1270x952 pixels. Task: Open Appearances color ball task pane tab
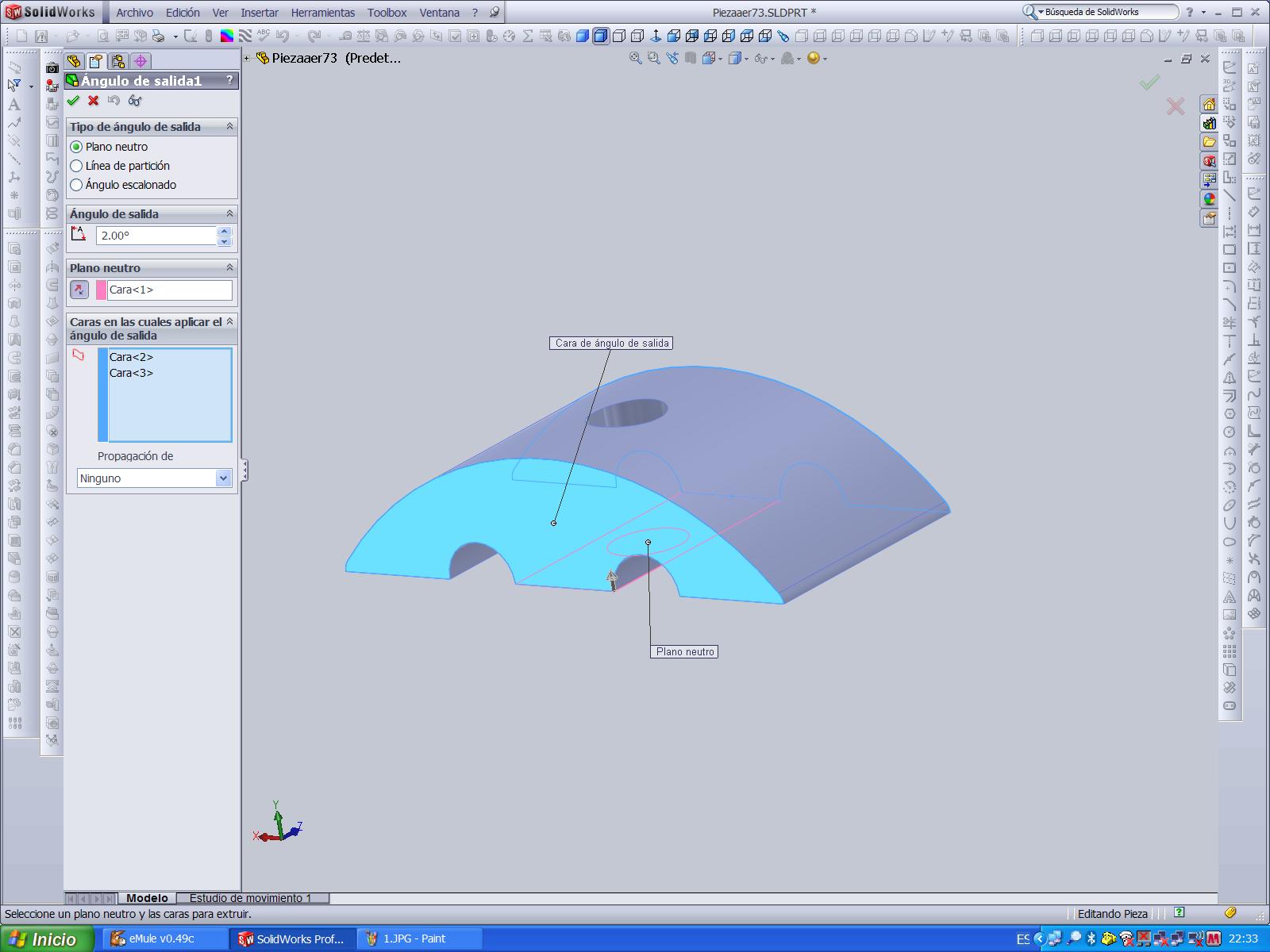(x=1209, y=199)
